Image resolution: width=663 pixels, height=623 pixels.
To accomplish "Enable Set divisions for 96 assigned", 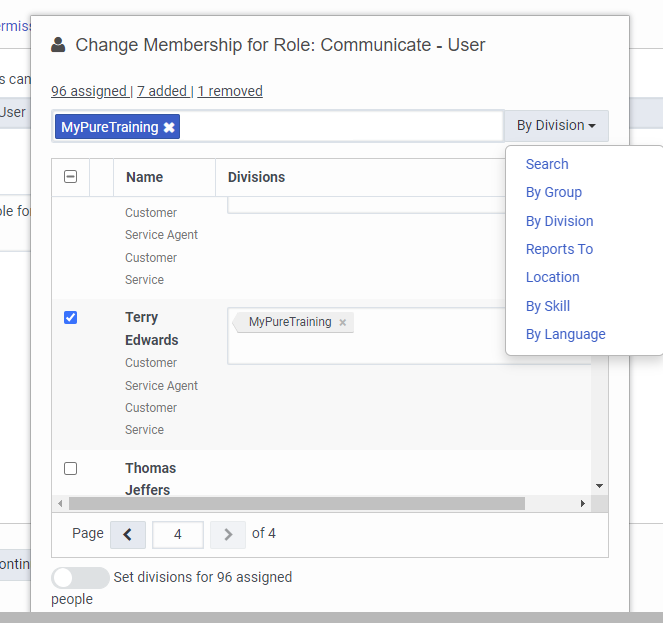I will pyautogui.click(x=80, y=577).
